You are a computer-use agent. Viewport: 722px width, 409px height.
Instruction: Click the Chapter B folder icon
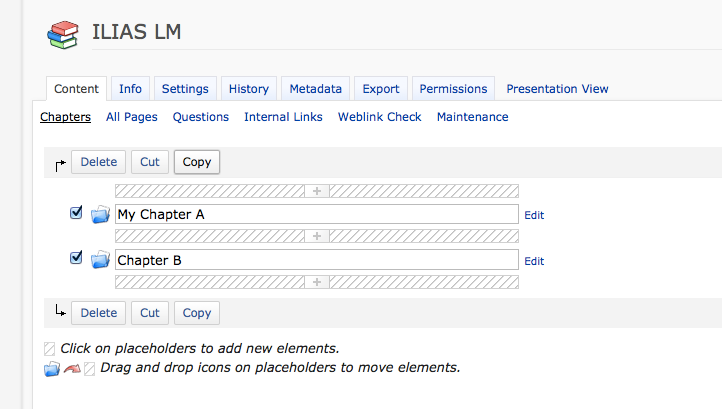(100, 260)
